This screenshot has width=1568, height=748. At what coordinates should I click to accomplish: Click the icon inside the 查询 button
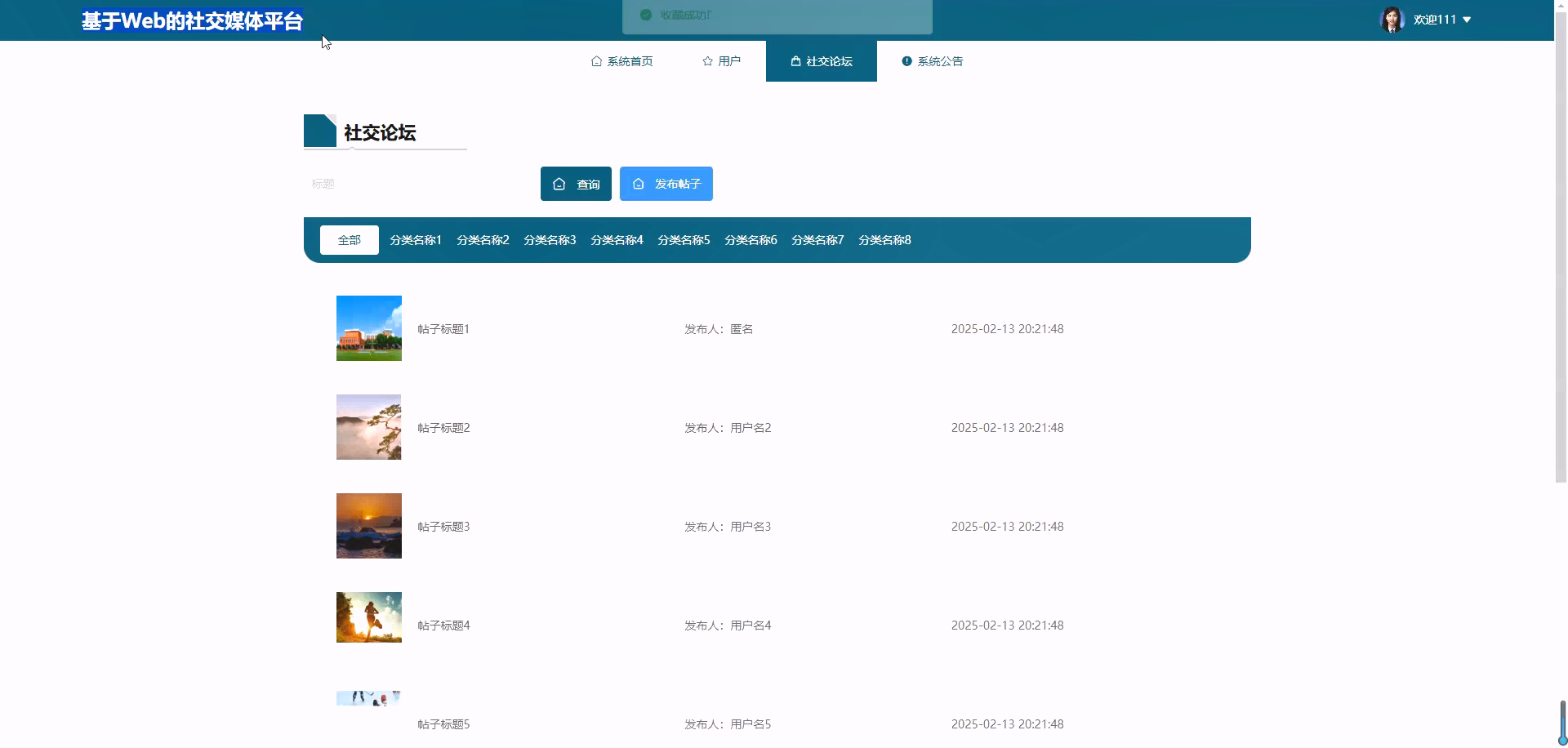pos(559,184)
